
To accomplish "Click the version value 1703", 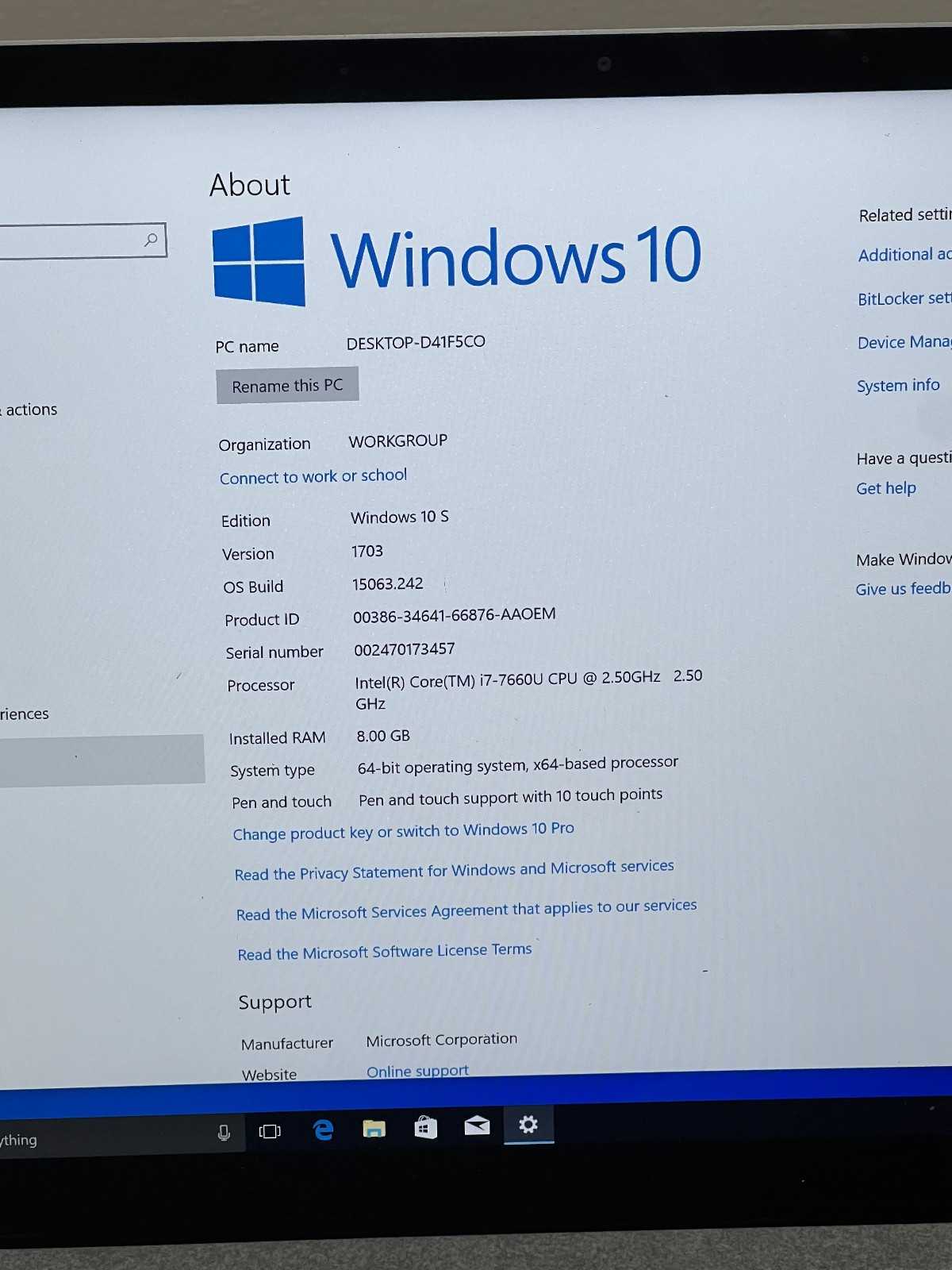I will coord(367,551).
